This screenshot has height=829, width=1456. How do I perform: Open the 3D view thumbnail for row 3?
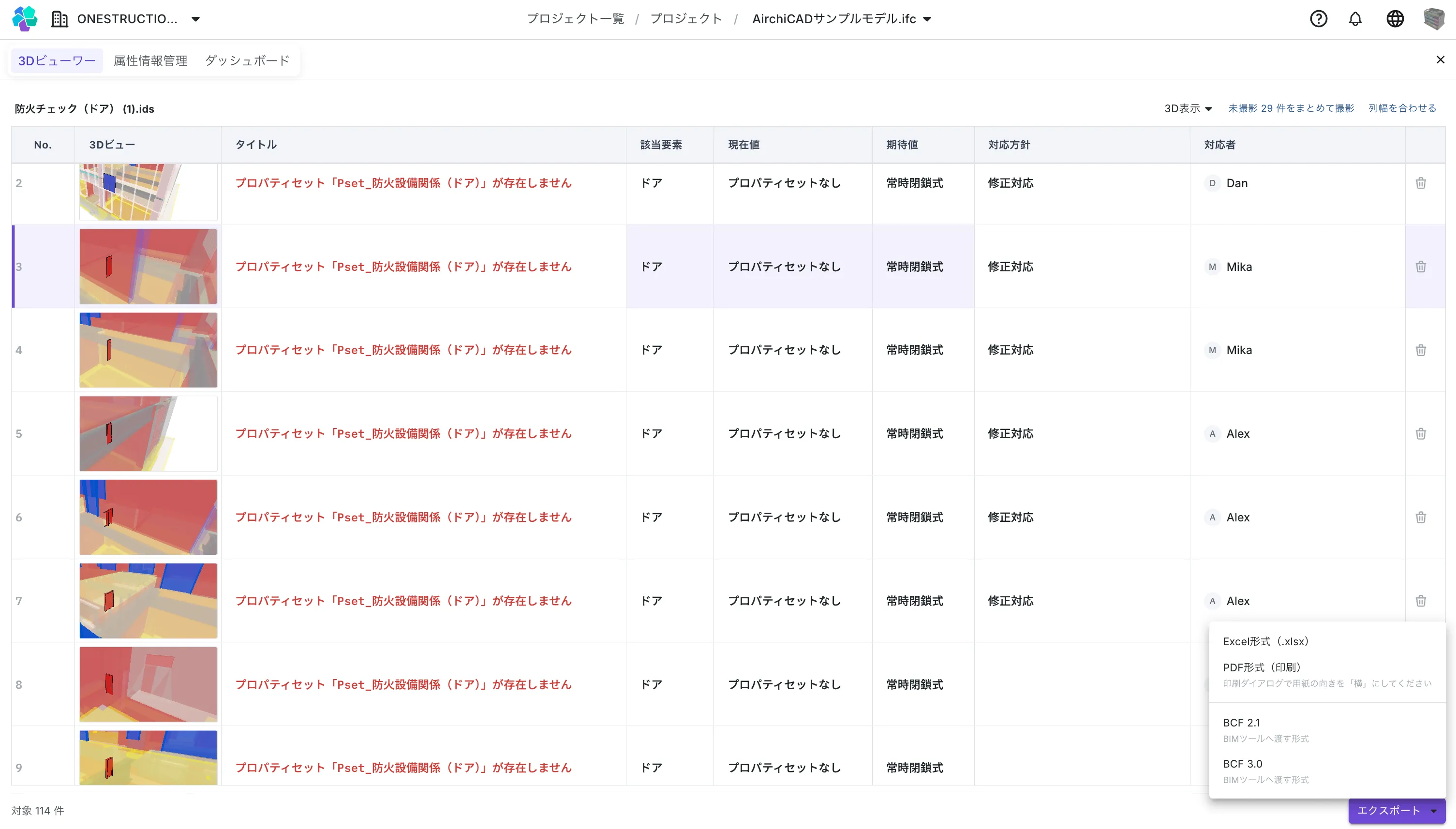(x=148, y=266)
